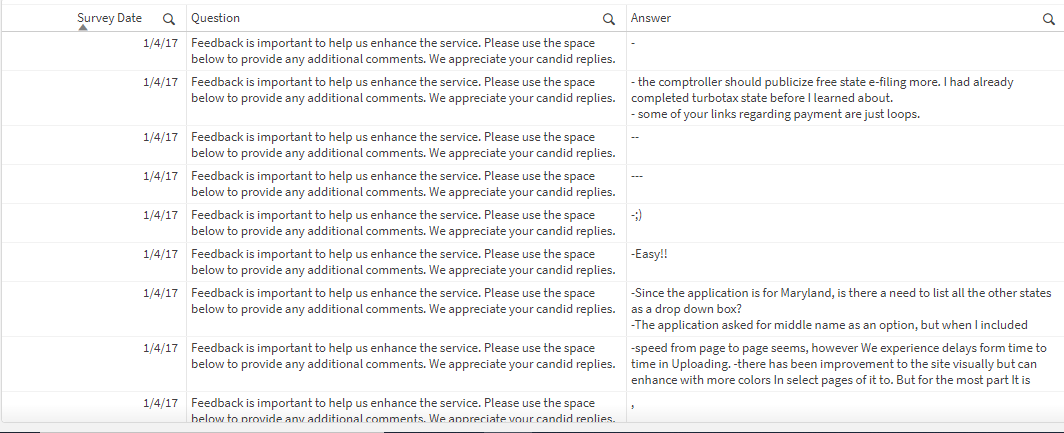
Task: Toggle the sort arrow under Survey Date
Action: (83, 28)
